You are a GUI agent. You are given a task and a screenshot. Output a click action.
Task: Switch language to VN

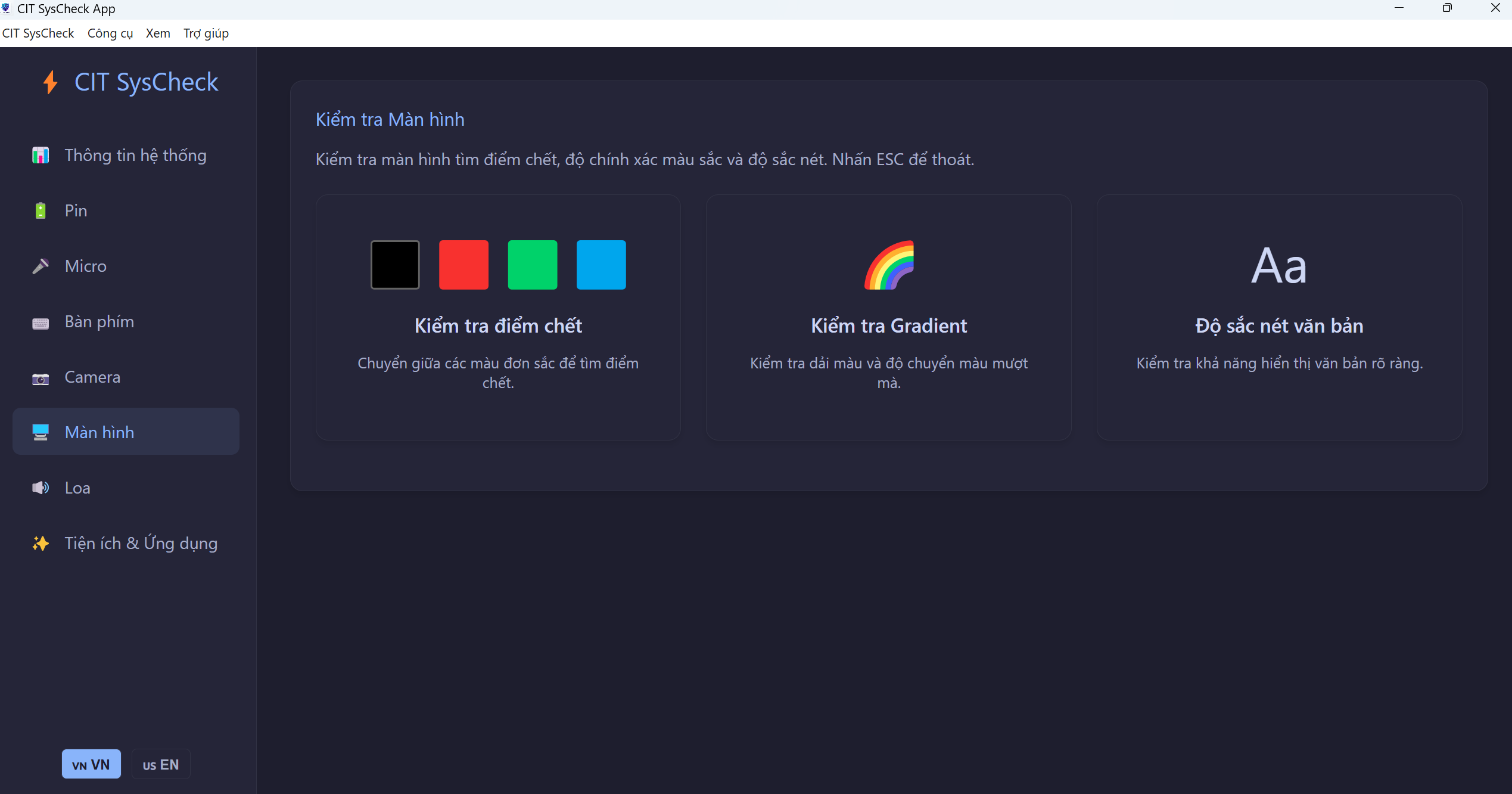pos(91,764)
